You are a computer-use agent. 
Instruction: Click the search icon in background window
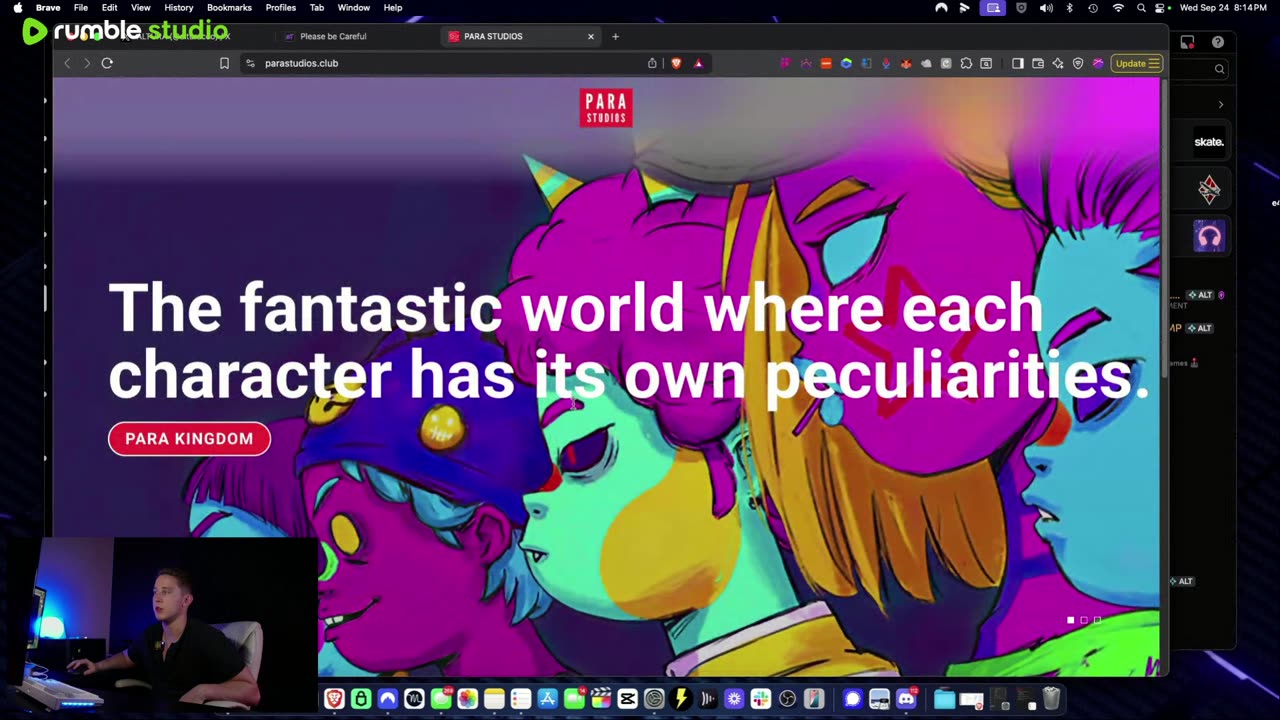(x=1219, y=69)
